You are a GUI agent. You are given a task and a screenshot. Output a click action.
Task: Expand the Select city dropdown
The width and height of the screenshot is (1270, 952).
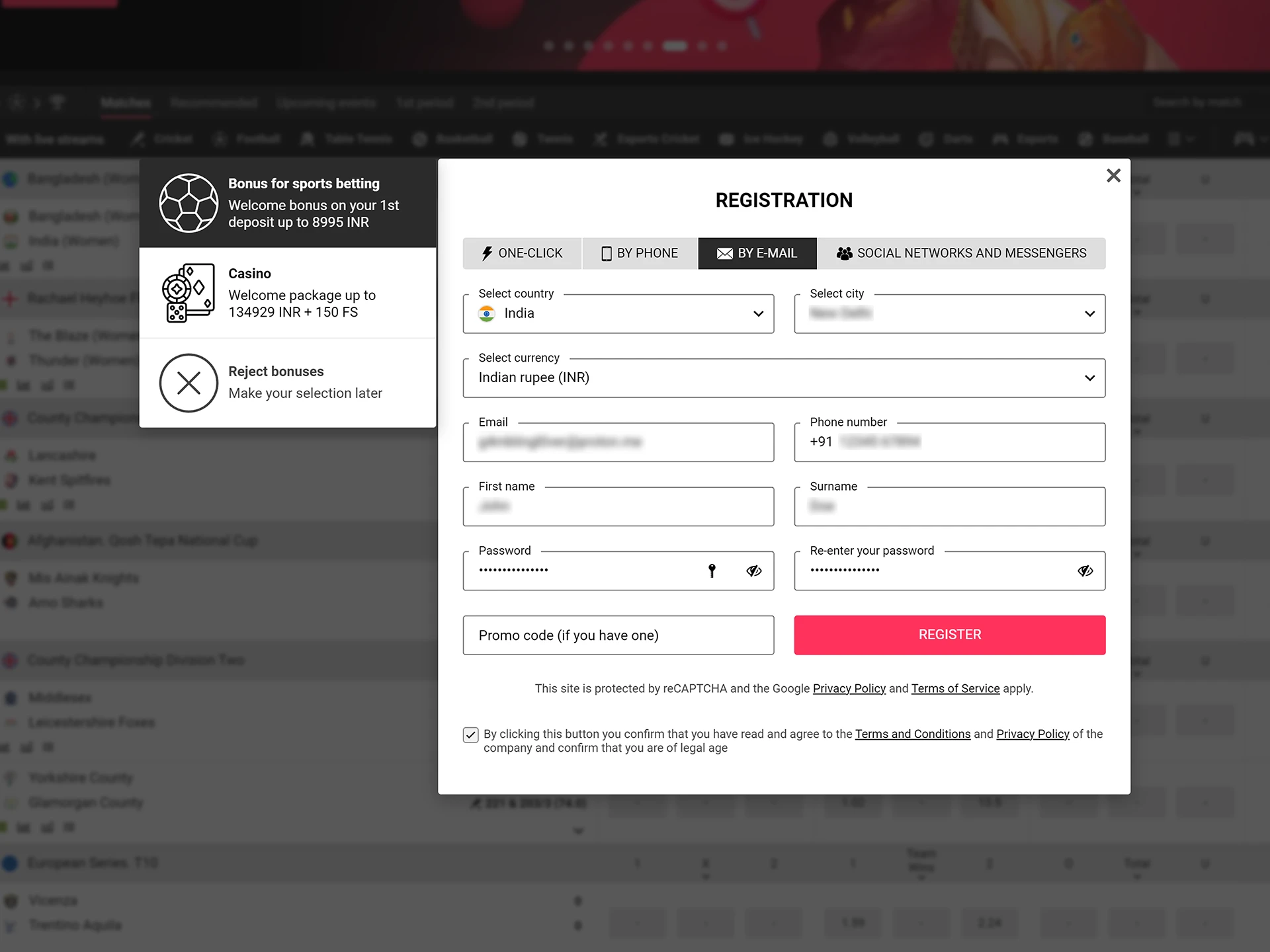coord(1089,313)
